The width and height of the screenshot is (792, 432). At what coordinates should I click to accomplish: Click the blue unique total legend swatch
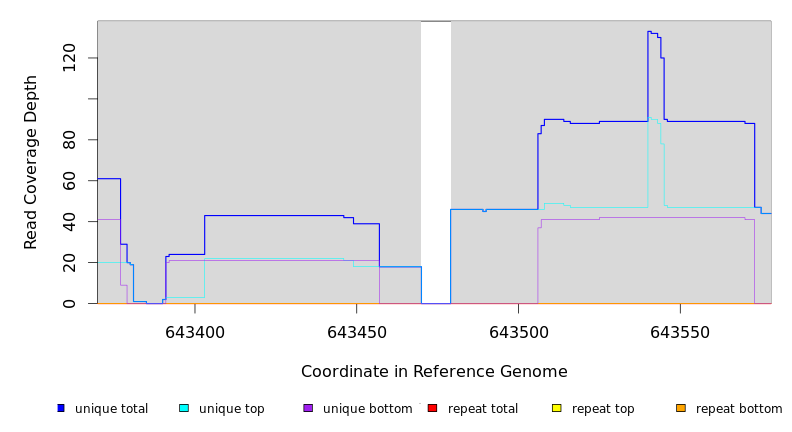(x=61, y=408)
